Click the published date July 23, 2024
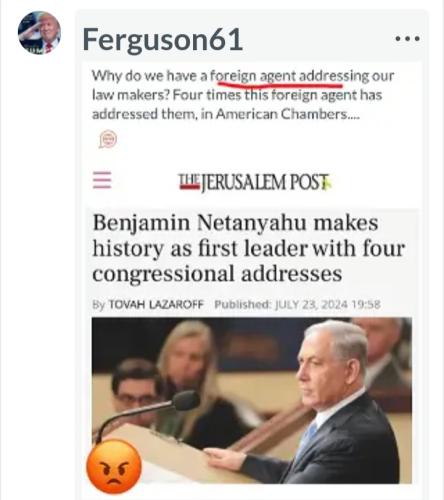Screen dimensions: 444x500 [x=327, y=304]
